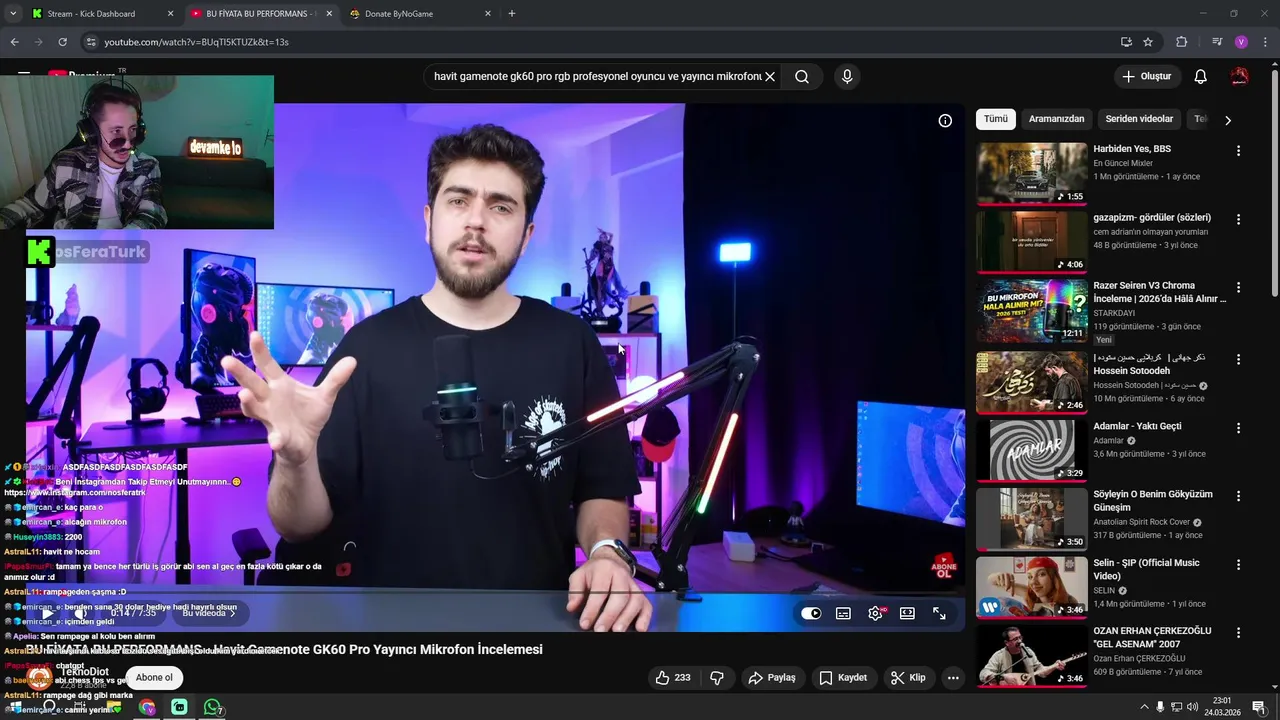
Task: Open options for gazapizm - gördüler video
Action: pyautogui.click(x=1238, y=219)
